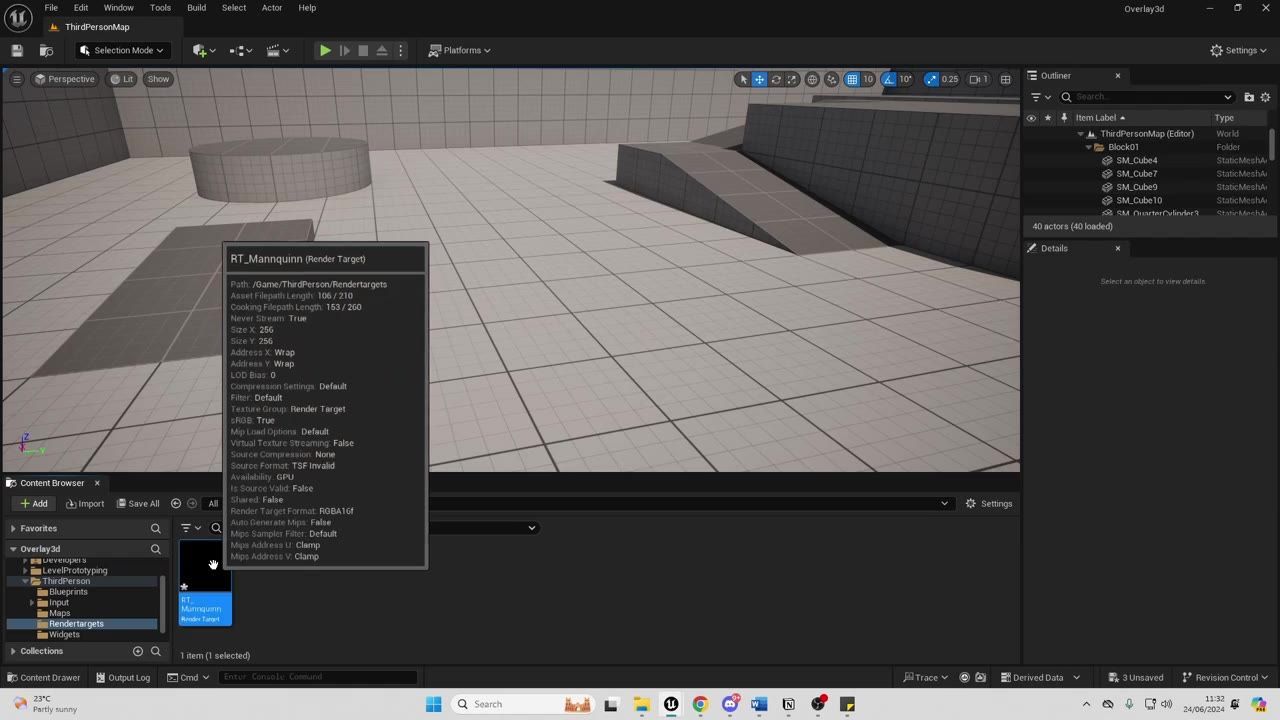Switch world/local coordinate space globe icon

[813, 79]
